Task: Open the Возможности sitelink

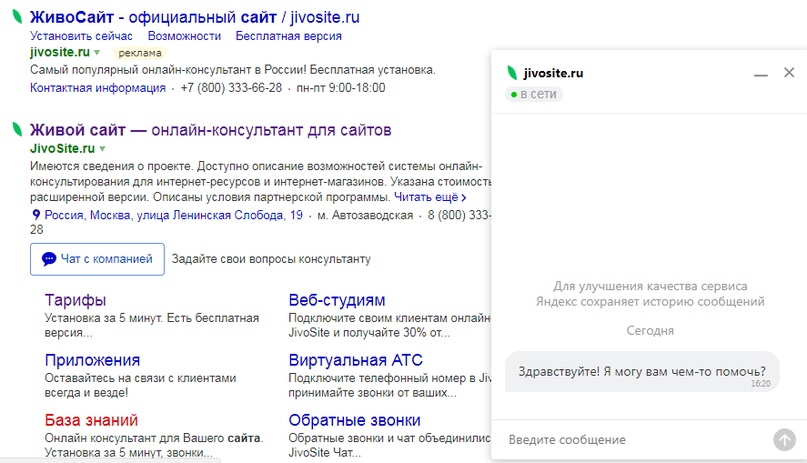Action: click(184, 36)
